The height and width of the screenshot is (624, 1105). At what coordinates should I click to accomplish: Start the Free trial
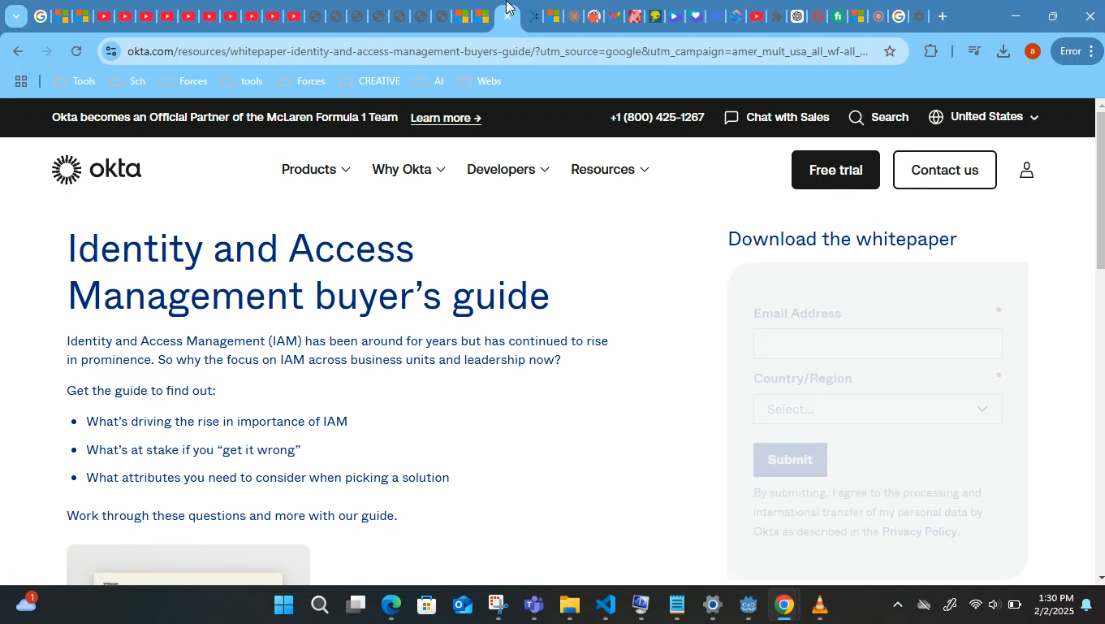point(836,170)
